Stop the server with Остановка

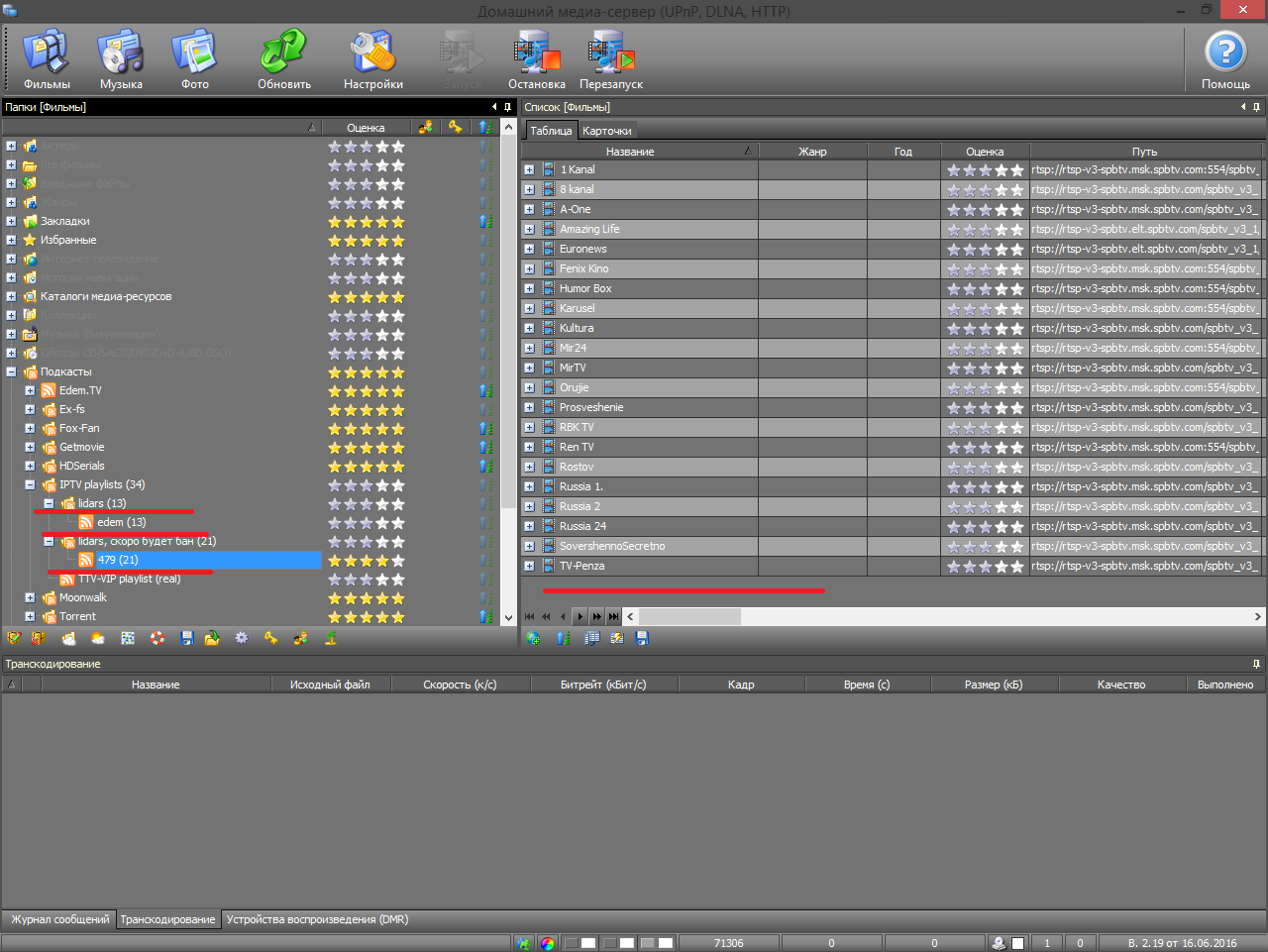[x=536, y=59]
